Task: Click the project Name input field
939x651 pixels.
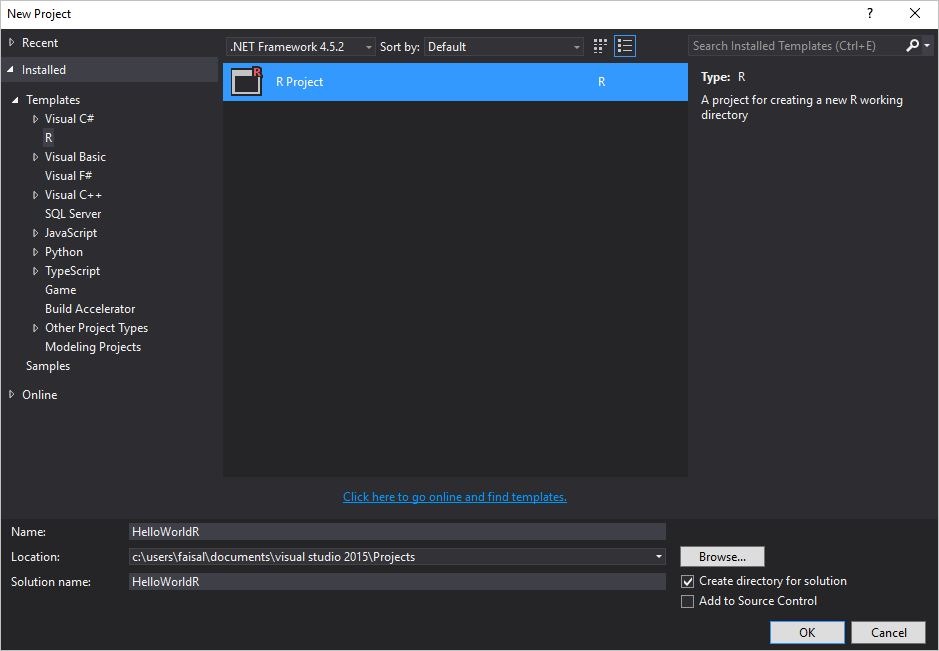Action: pyautogui.click(x=397, y=532)
